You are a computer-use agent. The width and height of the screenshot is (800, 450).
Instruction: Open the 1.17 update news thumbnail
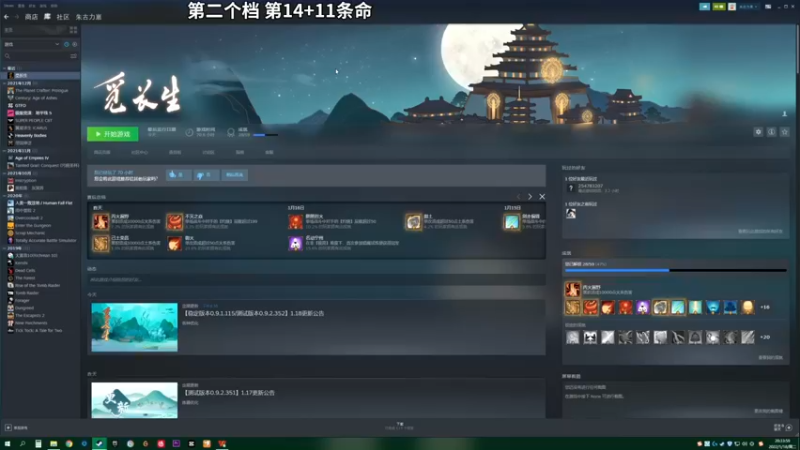click(x=135, y=400)
